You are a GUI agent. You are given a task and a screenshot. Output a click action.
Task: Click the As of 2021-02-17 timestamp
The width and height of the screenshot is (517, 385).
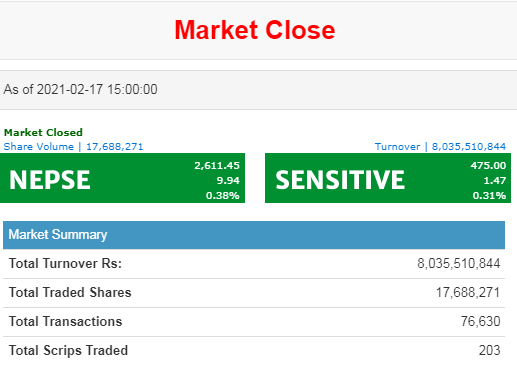coord(80,89)
